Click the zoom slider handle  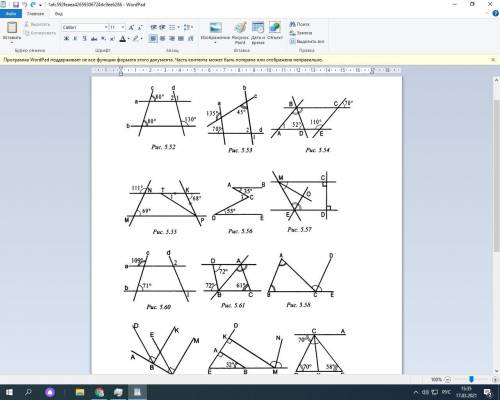[471, 379]
